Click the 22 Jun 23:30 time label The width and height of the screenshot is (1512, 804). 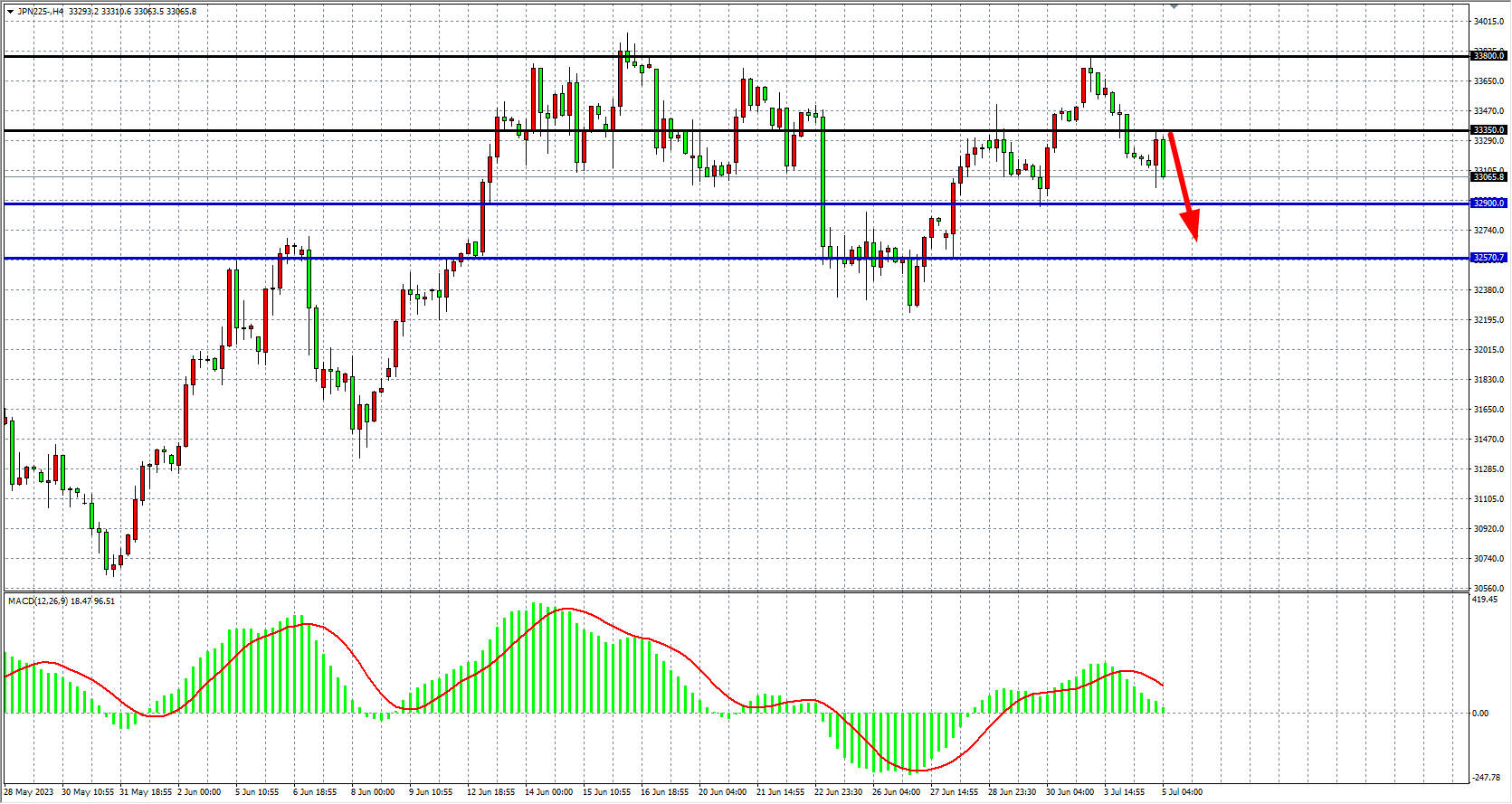tap(838, 792)
